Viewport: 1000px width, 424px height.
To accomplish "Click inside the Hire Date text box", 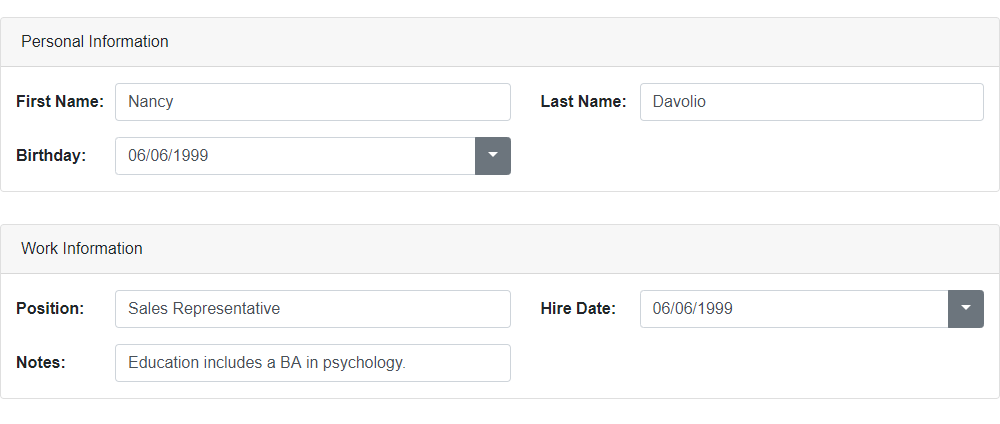I will (x=793, y=309).
